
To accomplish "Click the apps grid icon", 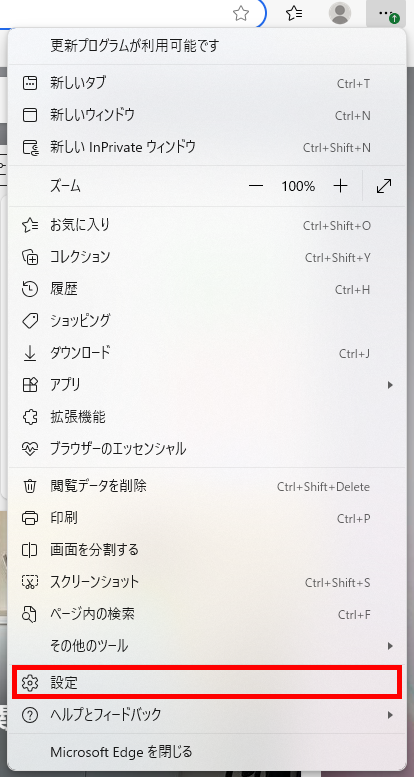I will click(30, 385).
